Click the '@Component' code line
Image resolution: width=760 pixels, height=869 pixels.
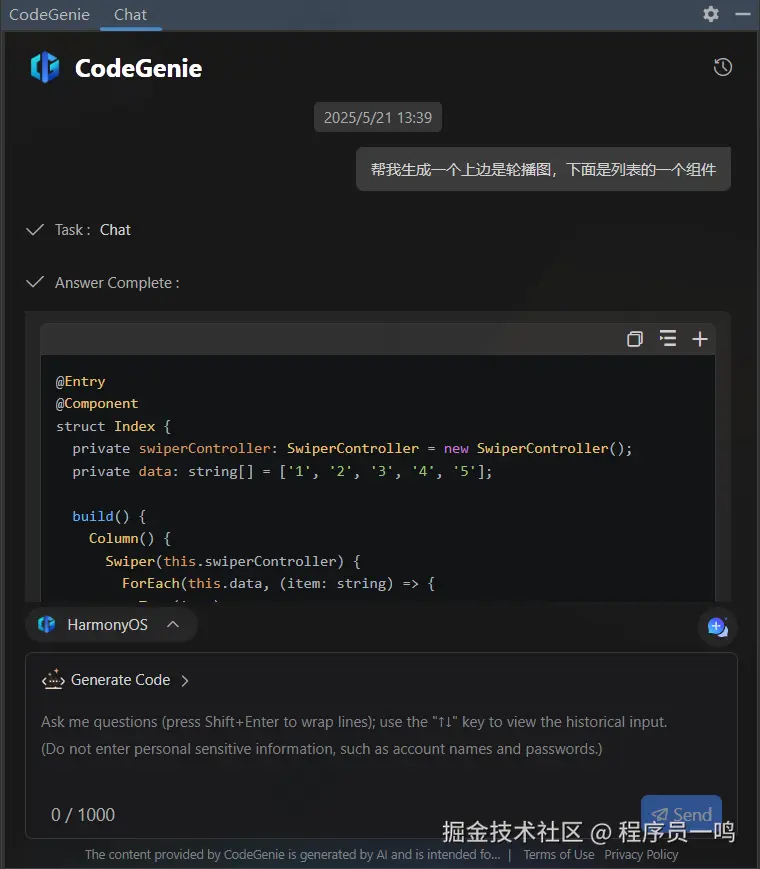(96, 403)
